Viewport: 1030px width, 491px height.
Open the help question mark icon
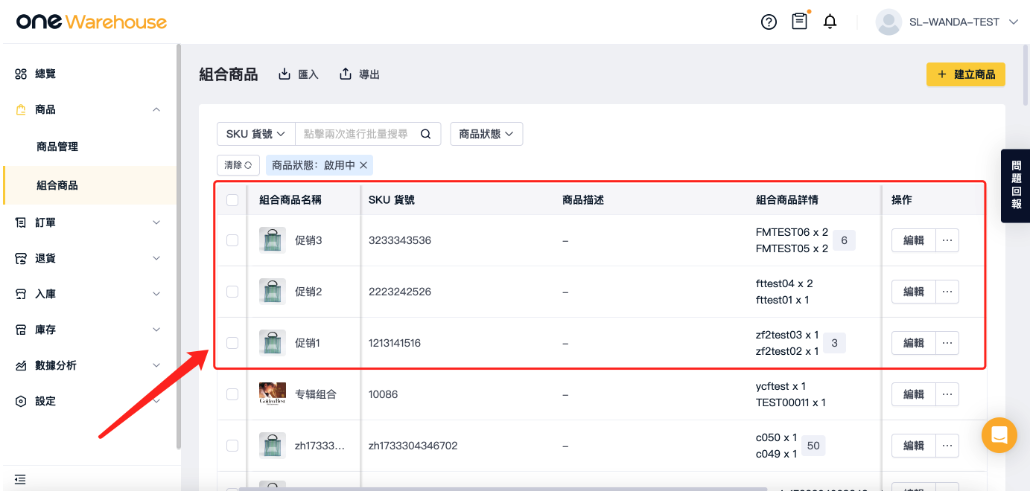tap(769, 22)
